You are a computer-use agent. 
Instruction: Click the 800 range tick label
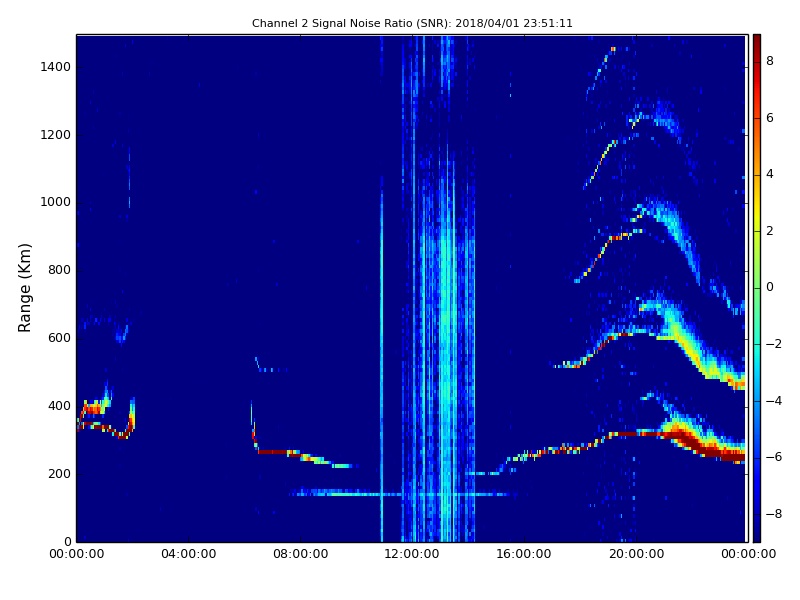(59, 270)
